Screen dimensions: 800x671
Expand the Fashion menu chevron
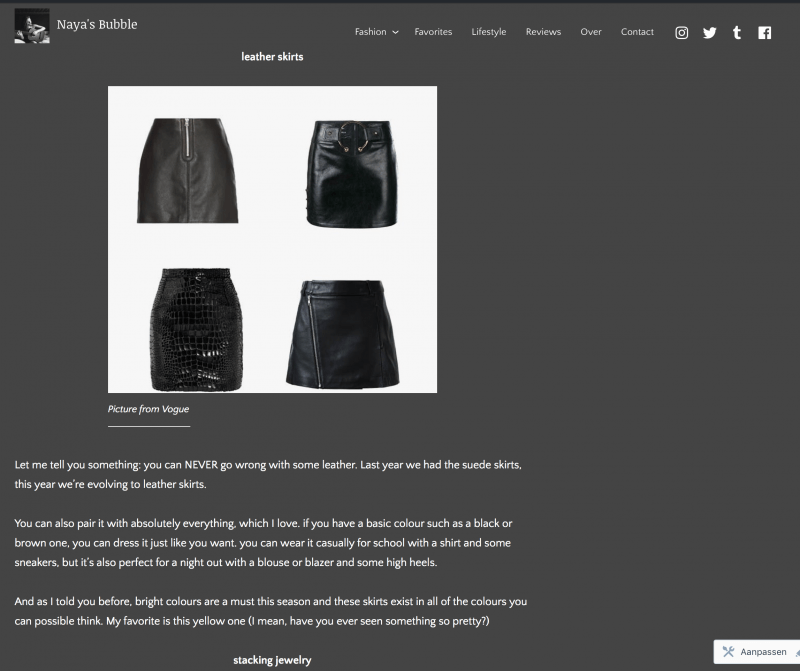click(x=395, y=32)
